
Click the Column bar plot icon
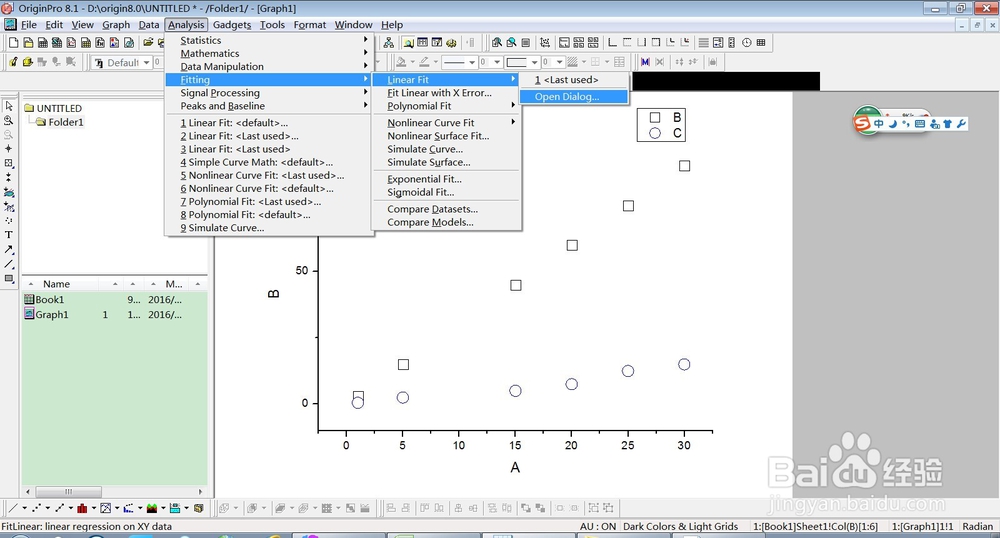(x=82, y=508)
